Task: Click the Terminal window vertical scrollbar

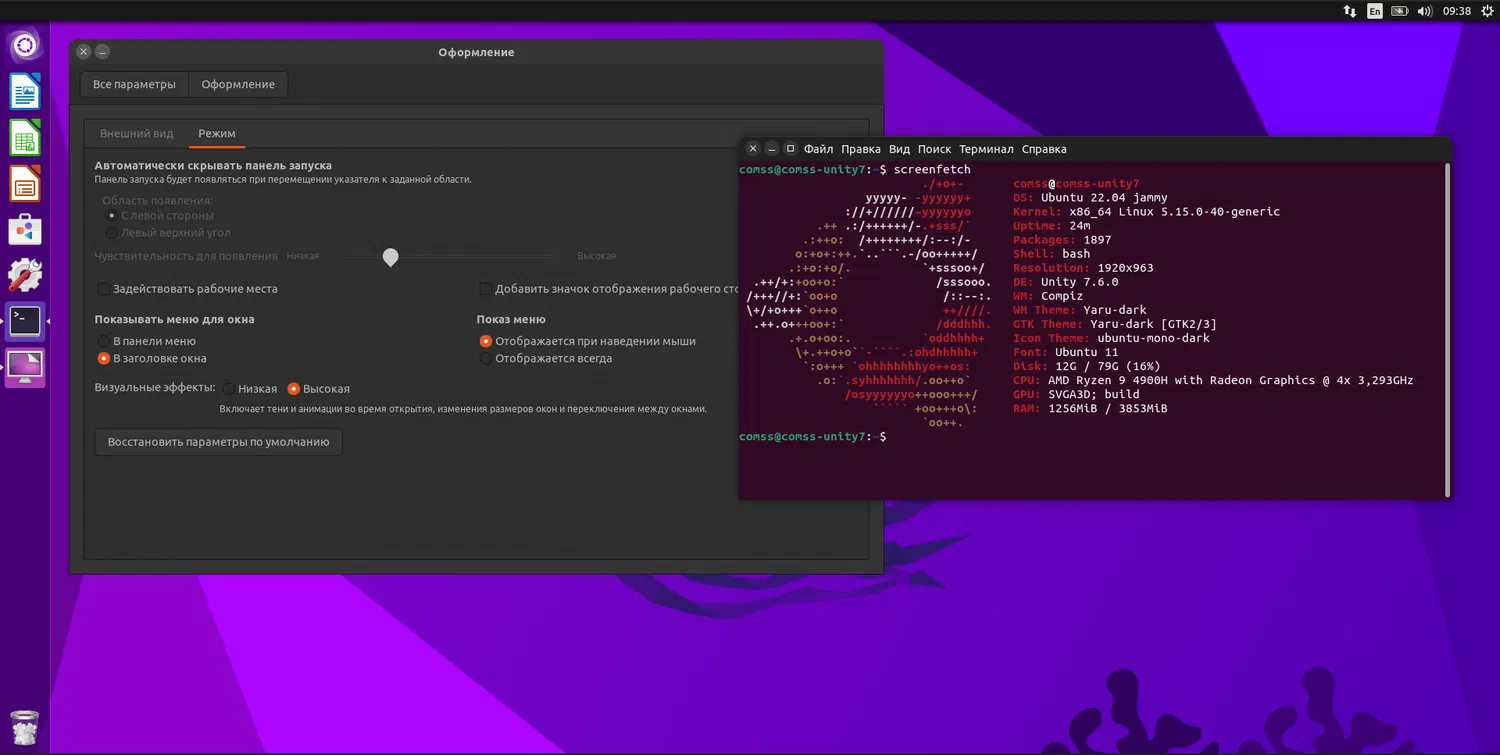Action: (1446, 330)
